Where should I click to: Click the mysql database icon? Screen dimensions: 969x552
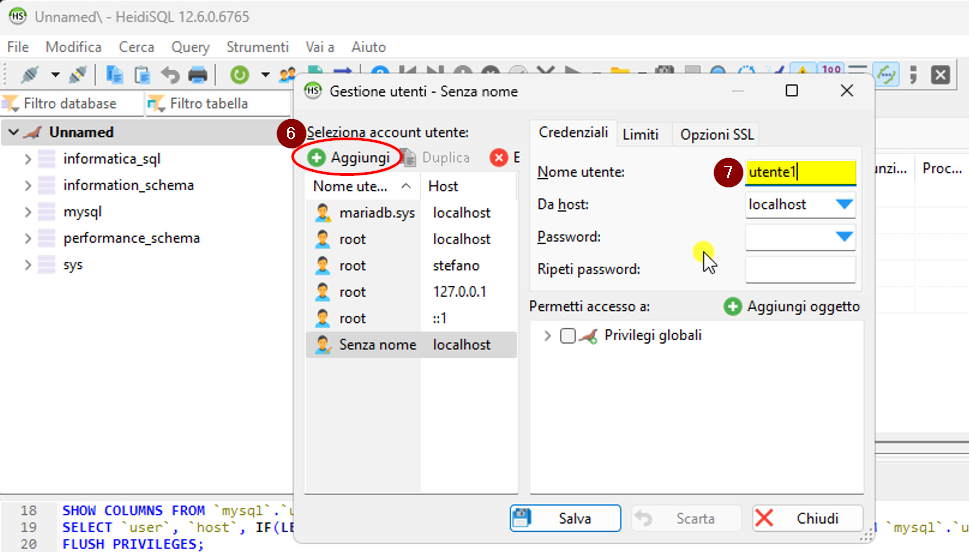[x=46, y=212]
